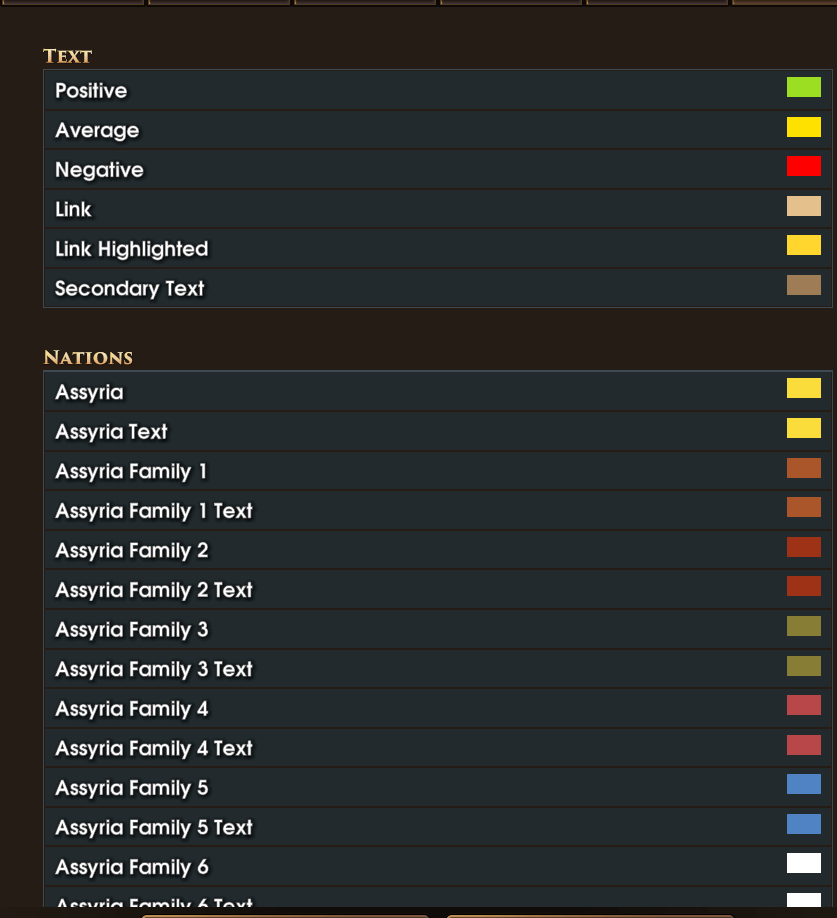Select the Negative red color swatch

(x=803, y=166)
